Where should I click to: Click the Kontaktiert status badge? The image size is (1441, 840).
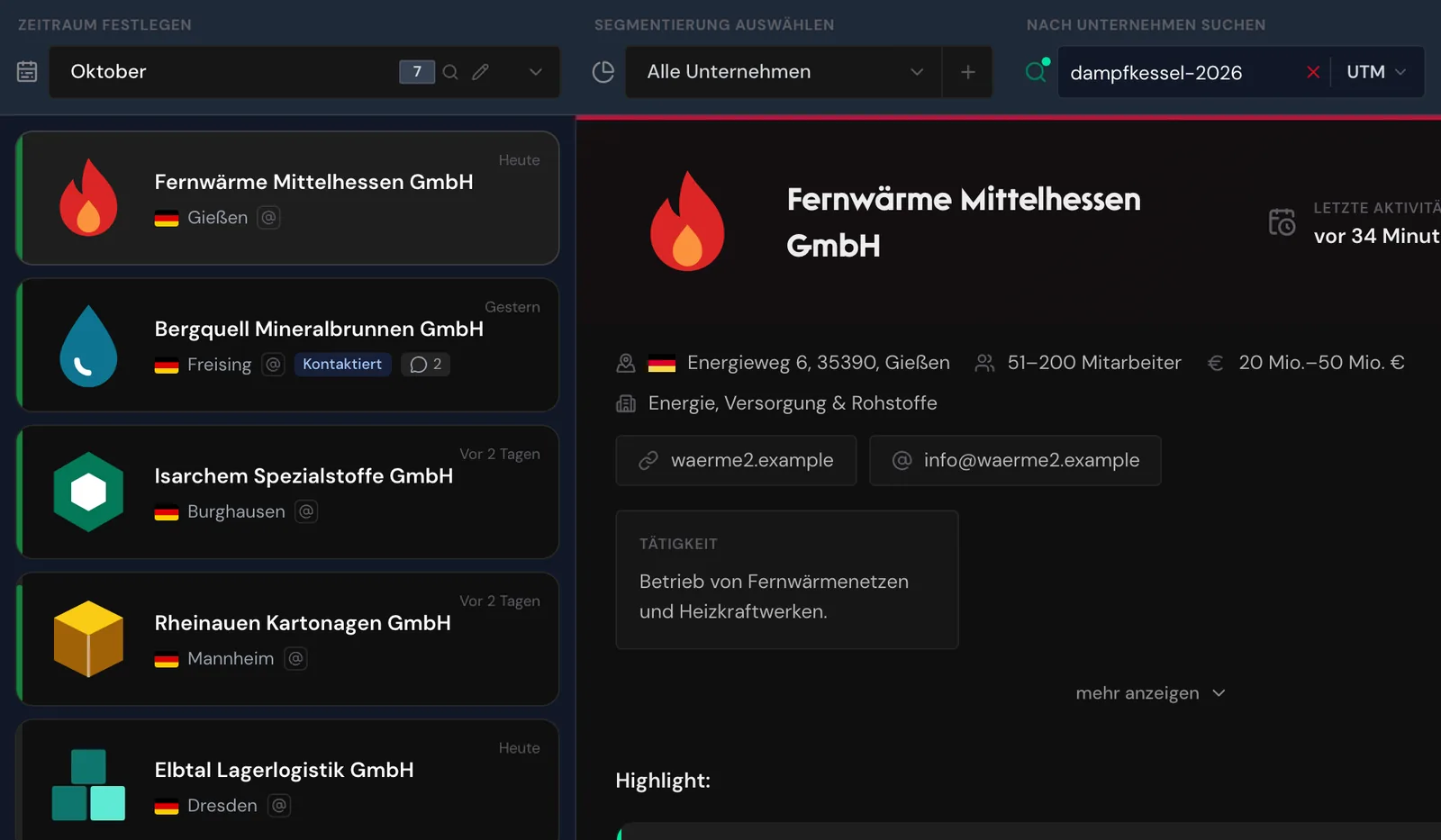tap(342, 364)
